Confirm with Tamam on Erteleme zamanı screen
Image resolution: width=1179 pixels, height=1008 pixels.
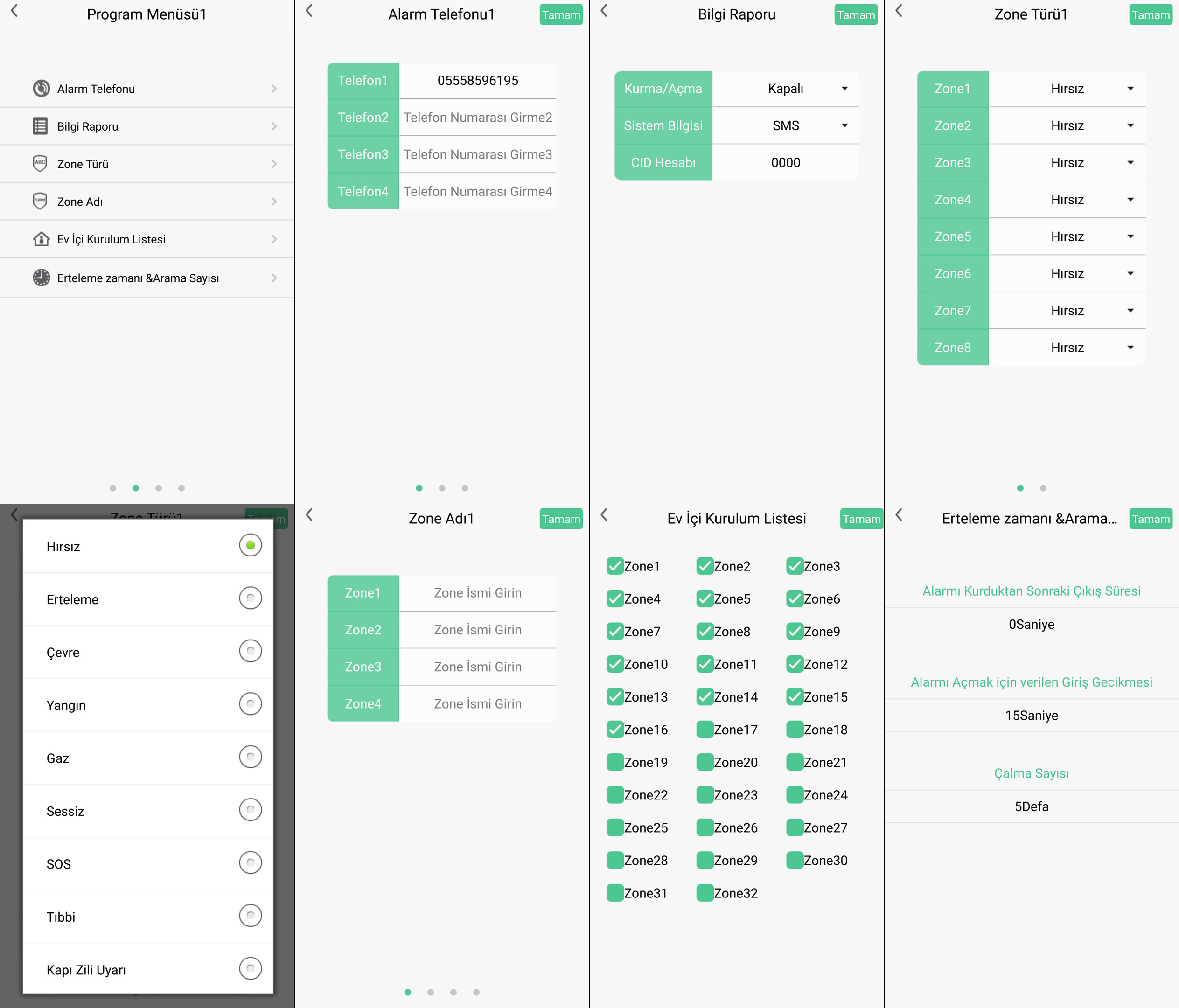(1151, 519)
